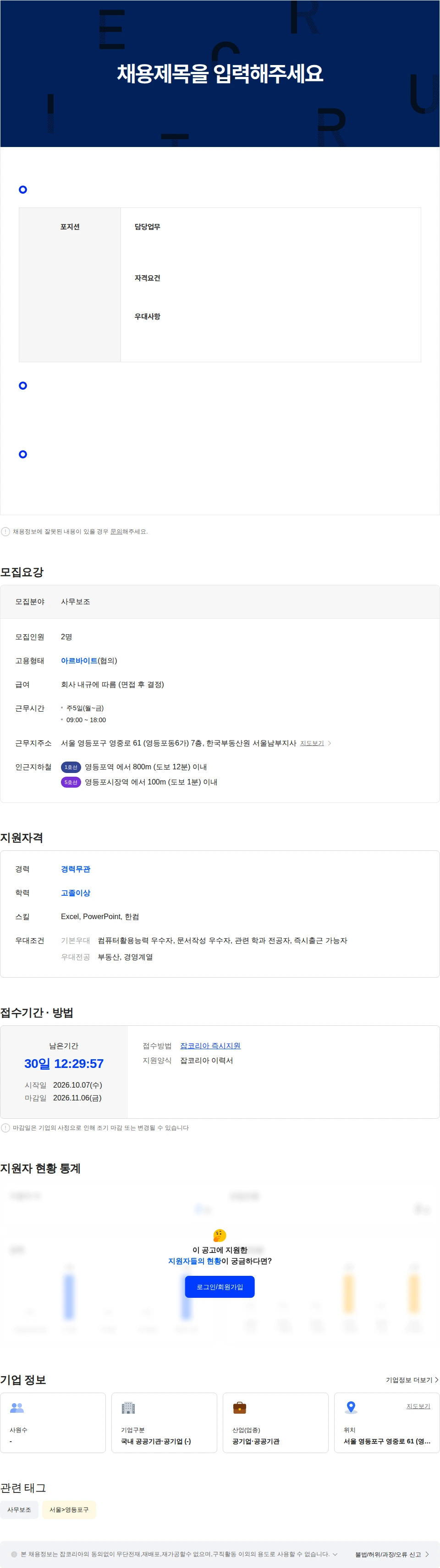The image size is (440, 1568).
Task: Click the thinking face emoji in statistics
Action: (220, 1236)
